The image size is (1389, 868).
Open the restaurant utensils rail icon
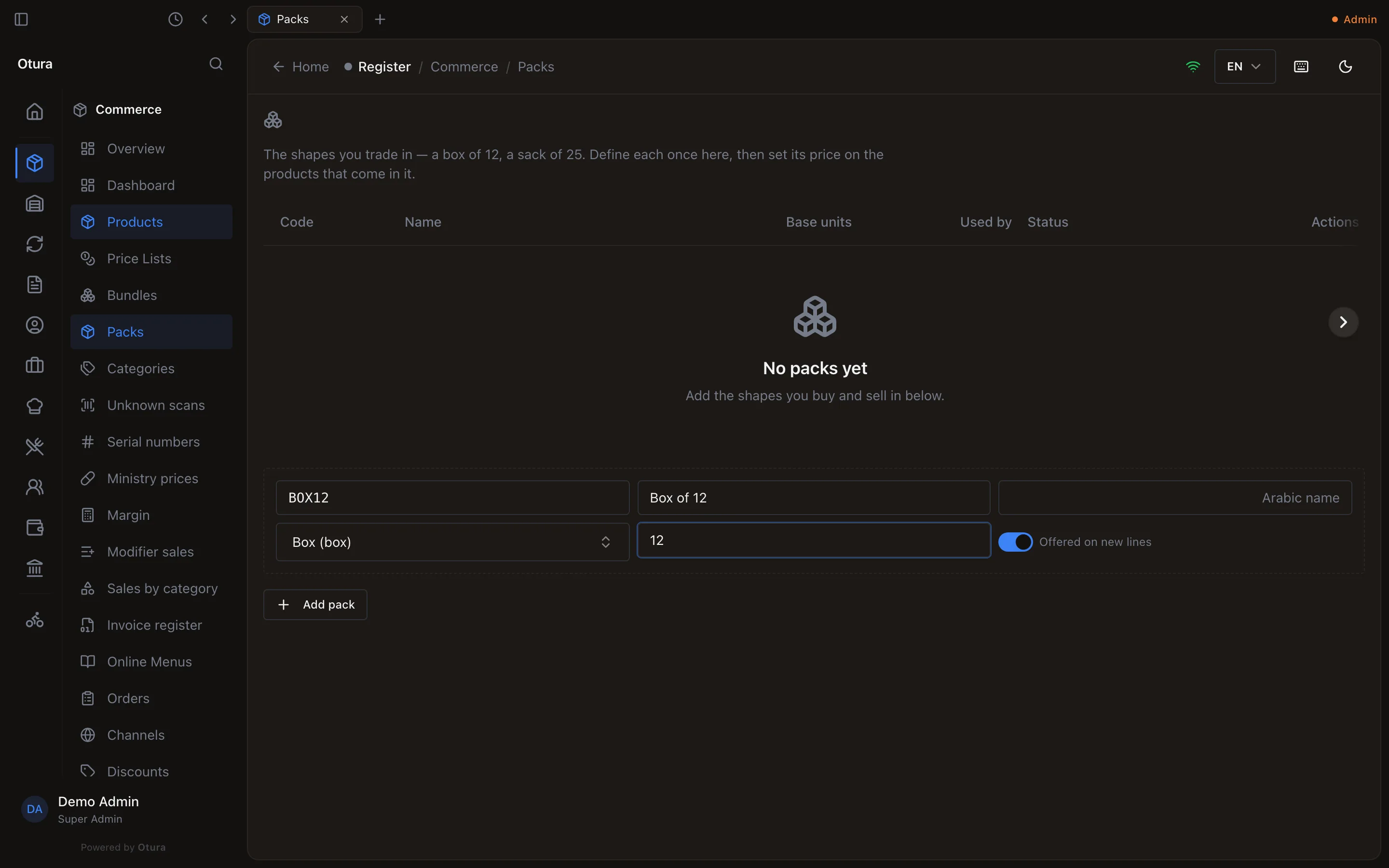click(x=35, y=447)
